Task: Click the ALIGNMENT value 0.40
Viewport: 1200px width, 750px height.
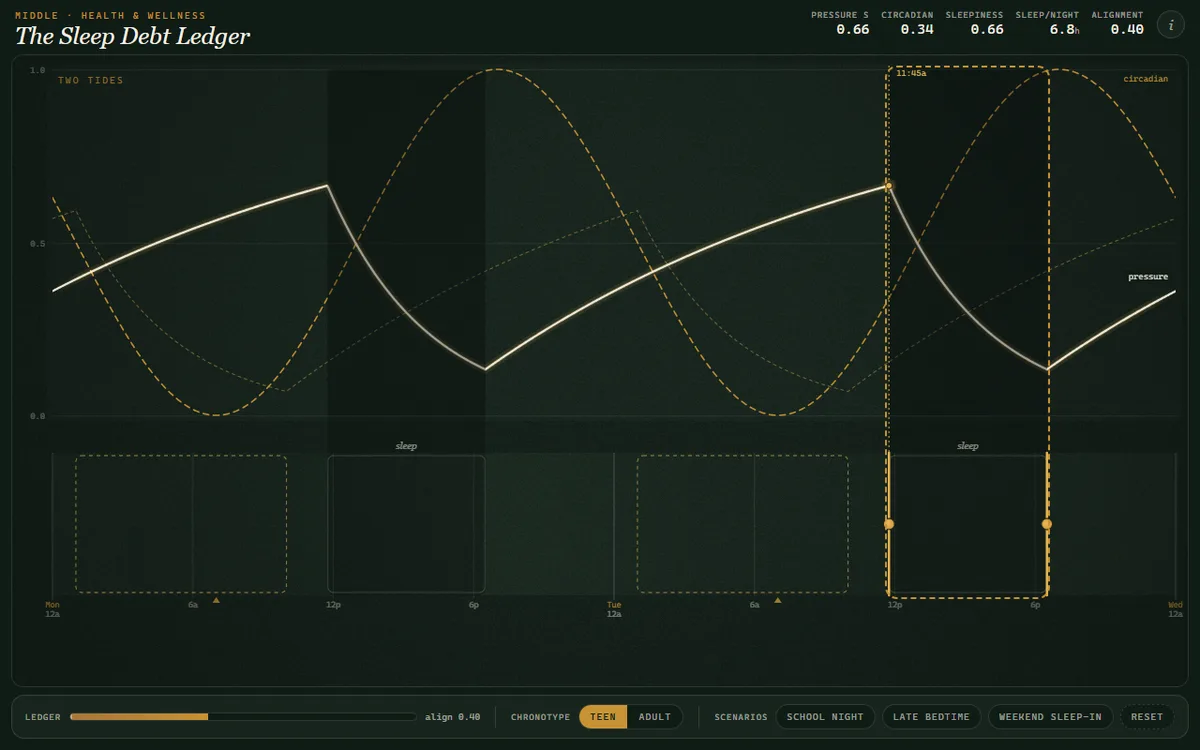Action: [x=1127, y=29]
